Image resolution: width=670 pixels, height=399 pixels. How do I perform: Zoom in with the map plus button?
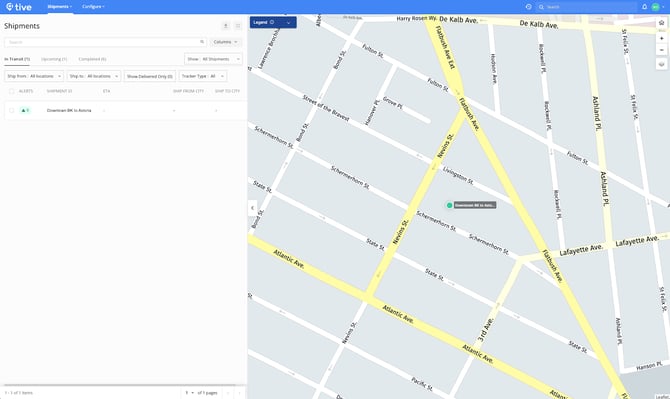[661, 38]
